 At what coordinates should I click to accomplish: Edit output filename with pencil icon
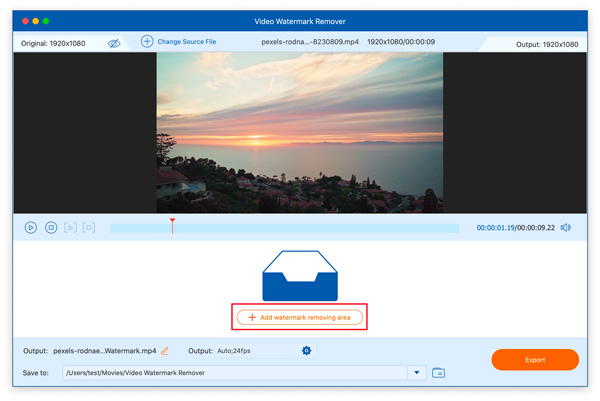click(x=165, y=351)
